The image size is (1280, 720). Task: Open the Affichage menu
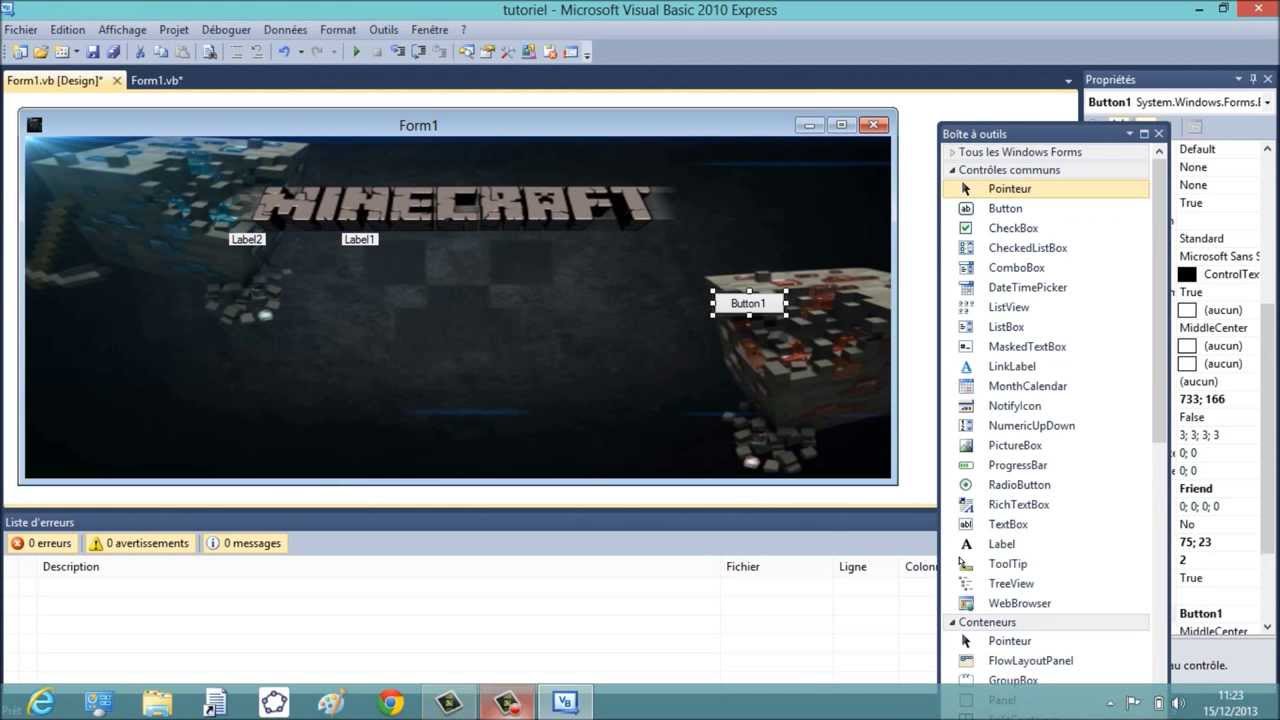(122, 30)
